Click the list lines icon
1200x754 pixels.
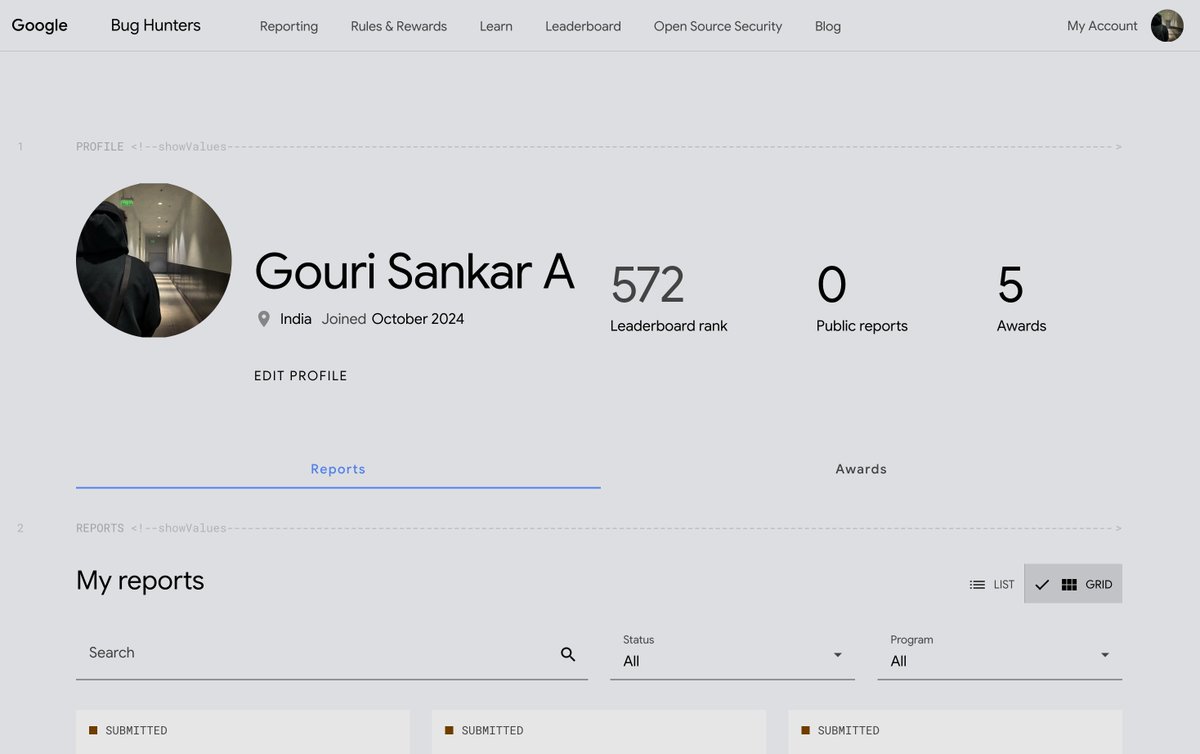(977, 585)
